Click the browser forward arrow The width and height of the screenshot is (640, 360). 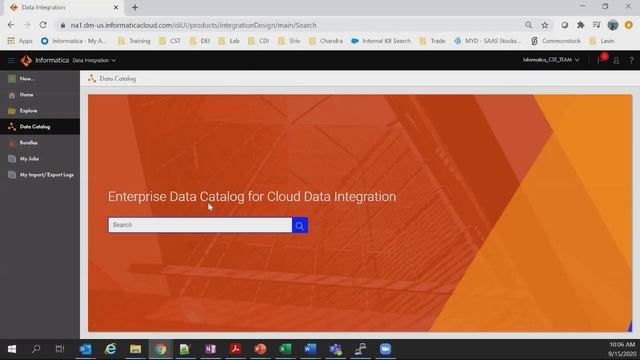(x=27, y=25)
